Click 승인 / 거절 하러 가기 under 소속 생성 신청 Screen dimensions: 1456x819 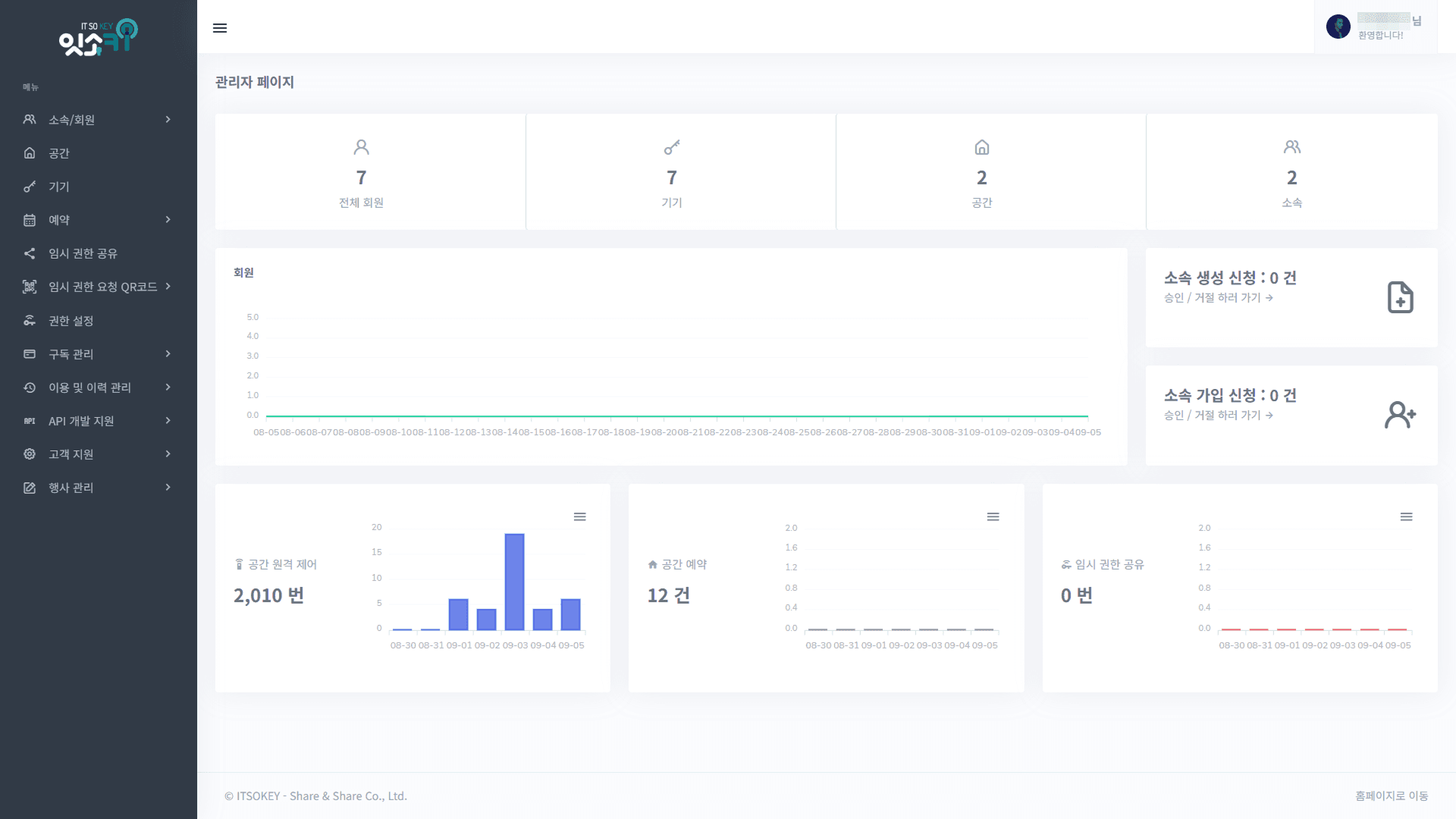pos(1218,297)
